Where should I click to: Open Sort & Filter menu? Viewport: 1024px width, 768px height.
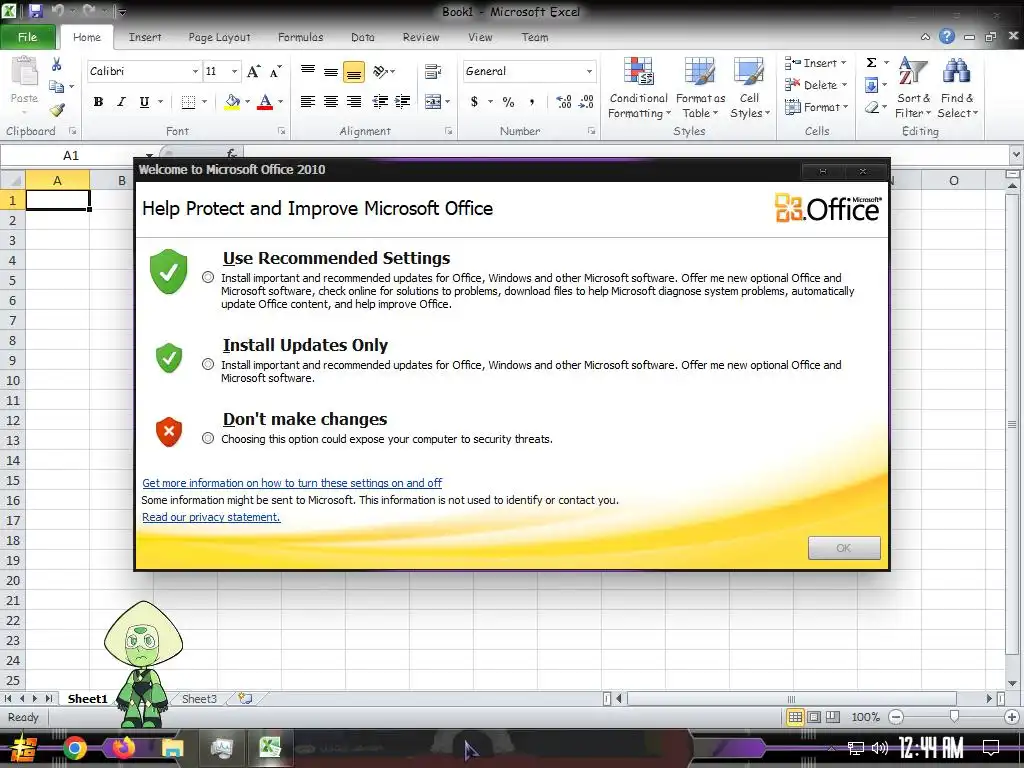913,88
